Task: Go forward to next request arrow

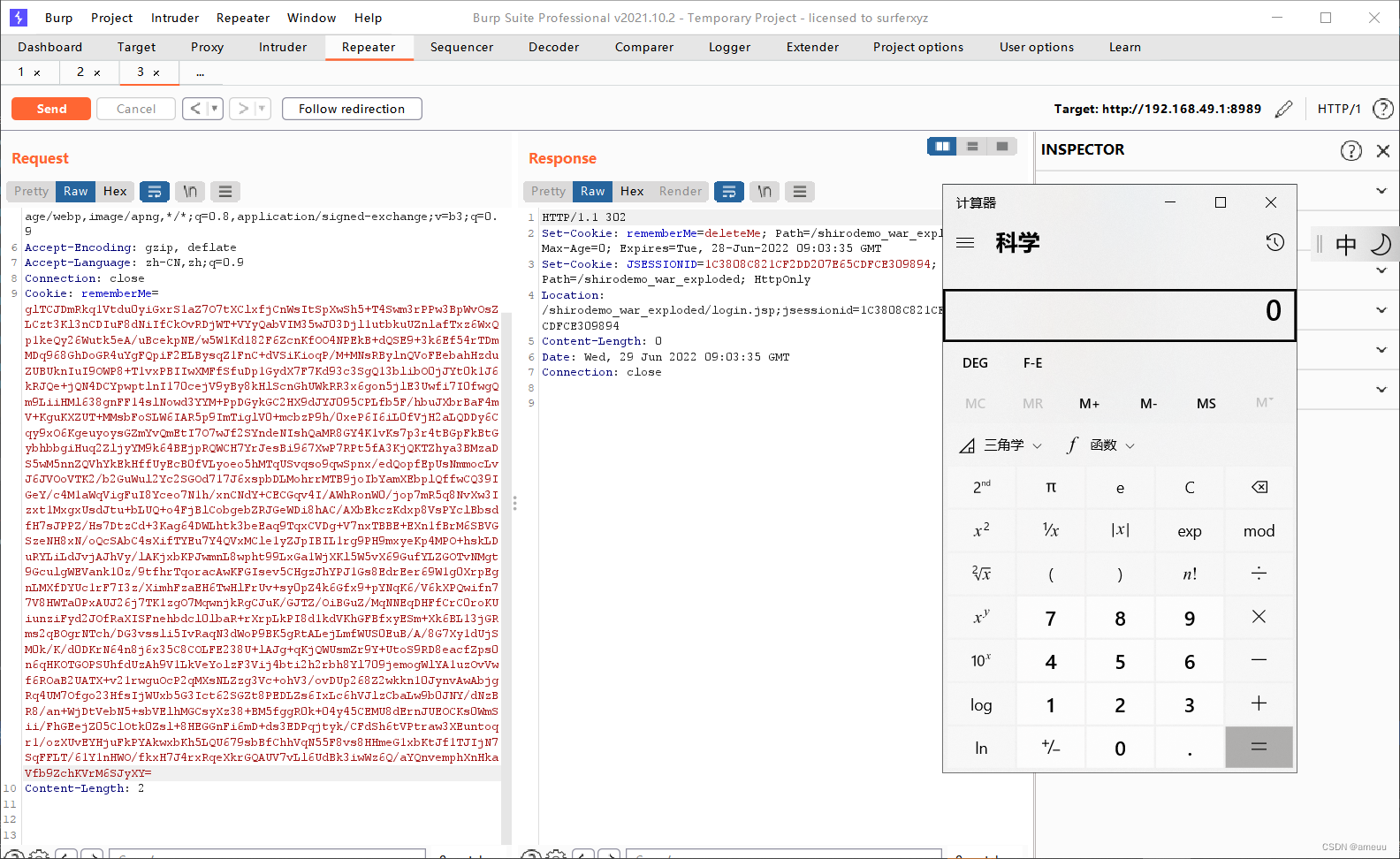Action: [x=243, y=109]
